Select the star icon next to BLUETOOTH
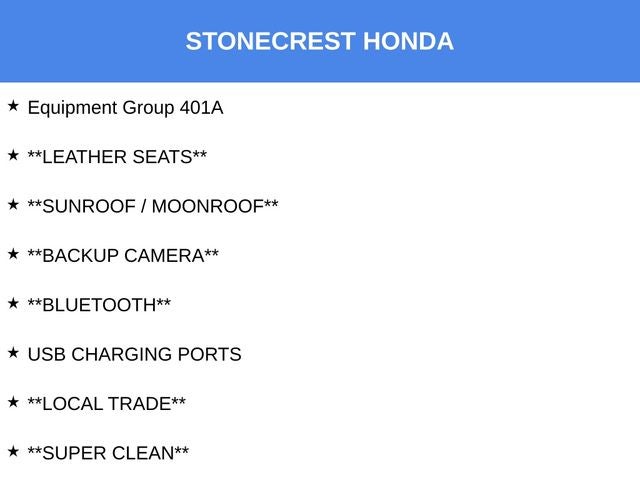Screen dimensions: 640x480 click(x=13, y=303)
